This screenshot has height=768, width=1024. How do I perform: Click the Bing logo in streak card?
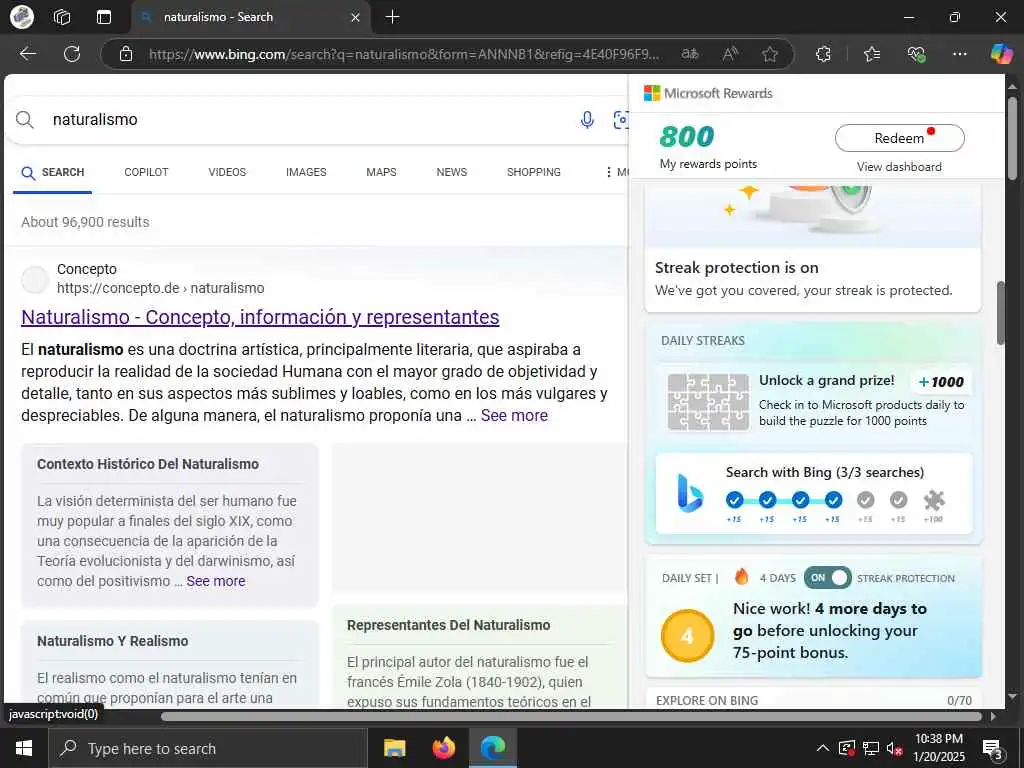[690, 493]
